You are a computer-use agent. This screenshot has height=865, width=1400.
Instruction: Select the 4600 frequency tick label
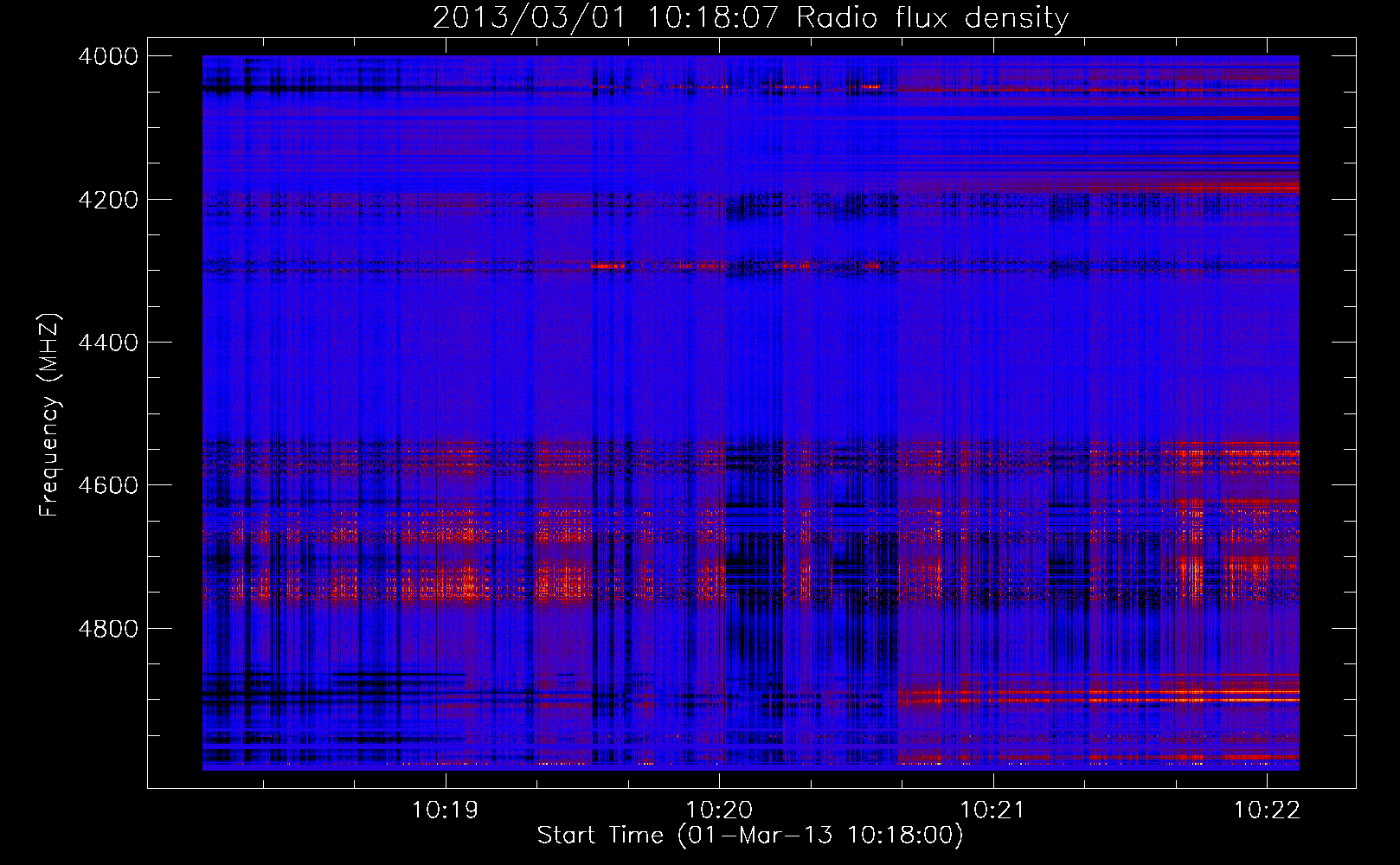pyautogui.click(x=108, y=485)
